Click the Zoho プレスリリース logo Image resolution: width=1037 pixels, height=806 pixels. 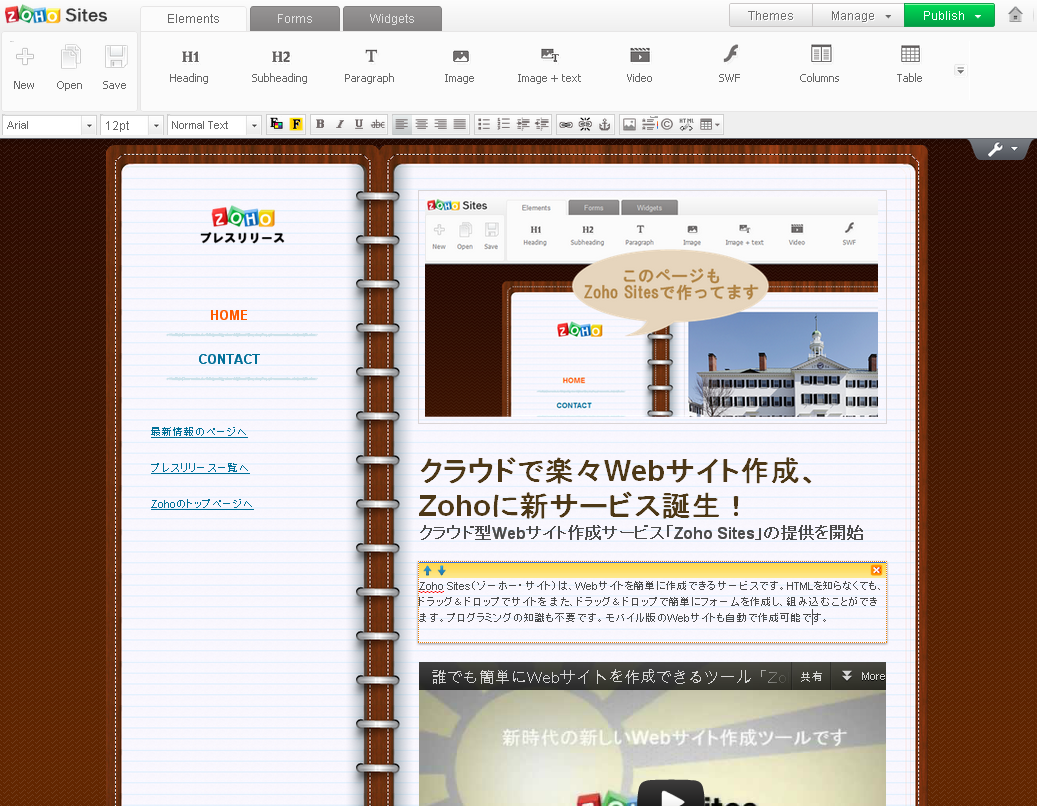coord(242,225)
